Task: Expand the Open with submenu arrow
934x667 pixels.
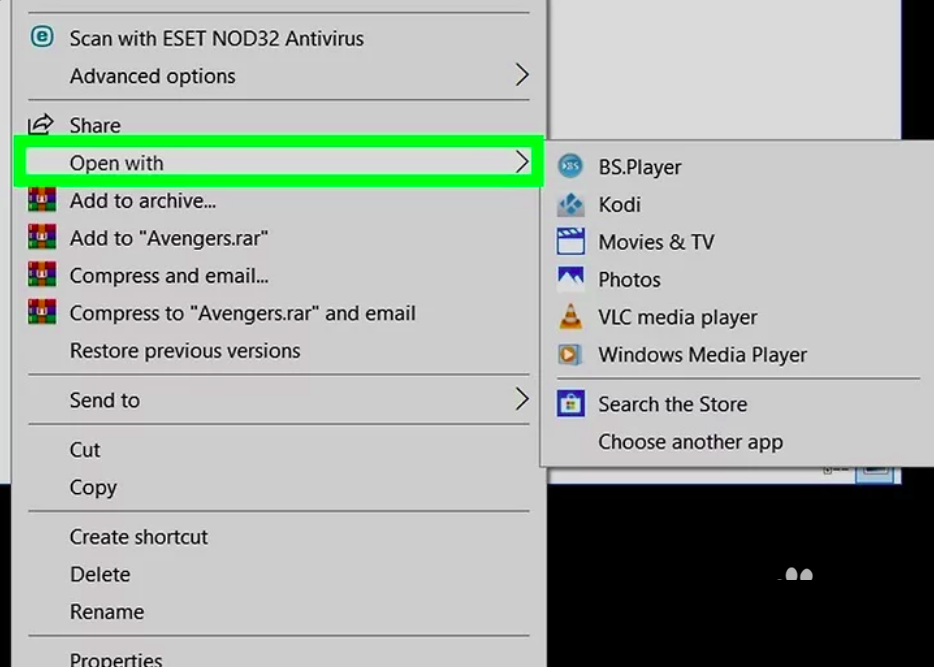Action: [x=522, y=162]
